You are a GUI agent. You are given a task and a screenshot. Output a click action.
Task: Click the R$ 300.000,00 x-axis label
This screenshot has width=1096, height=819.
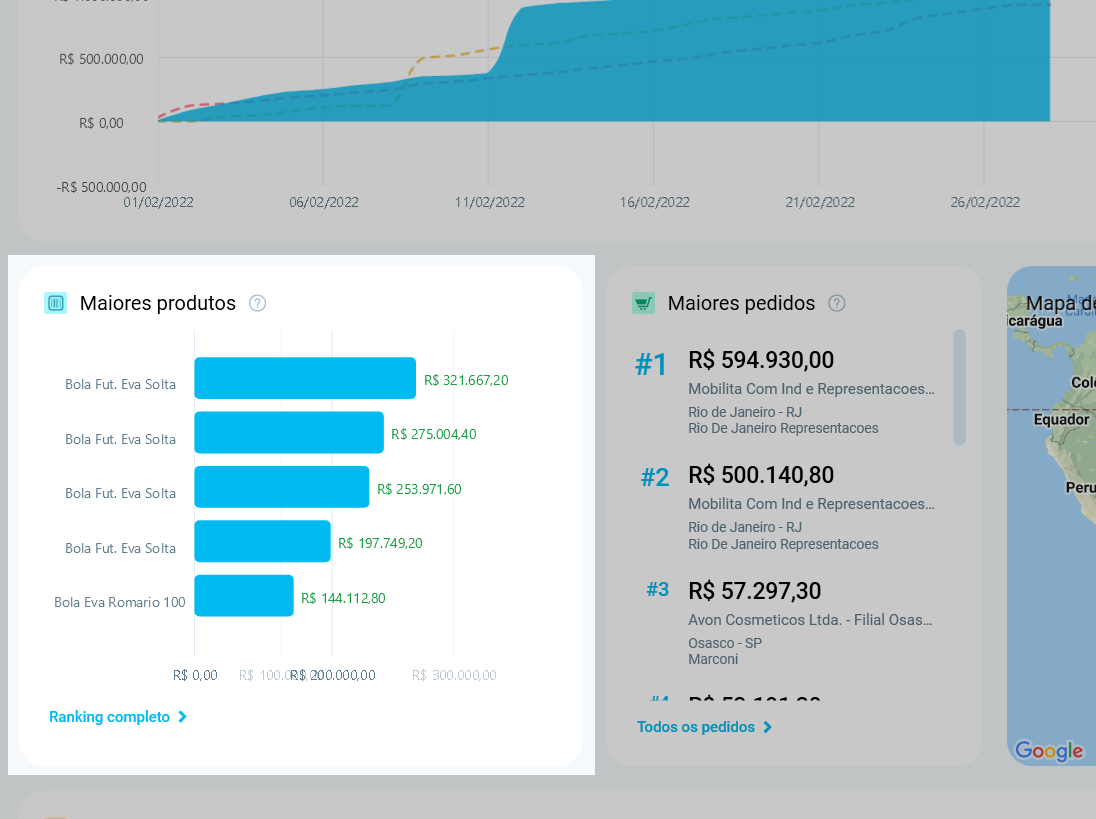(x=454, y=675)
